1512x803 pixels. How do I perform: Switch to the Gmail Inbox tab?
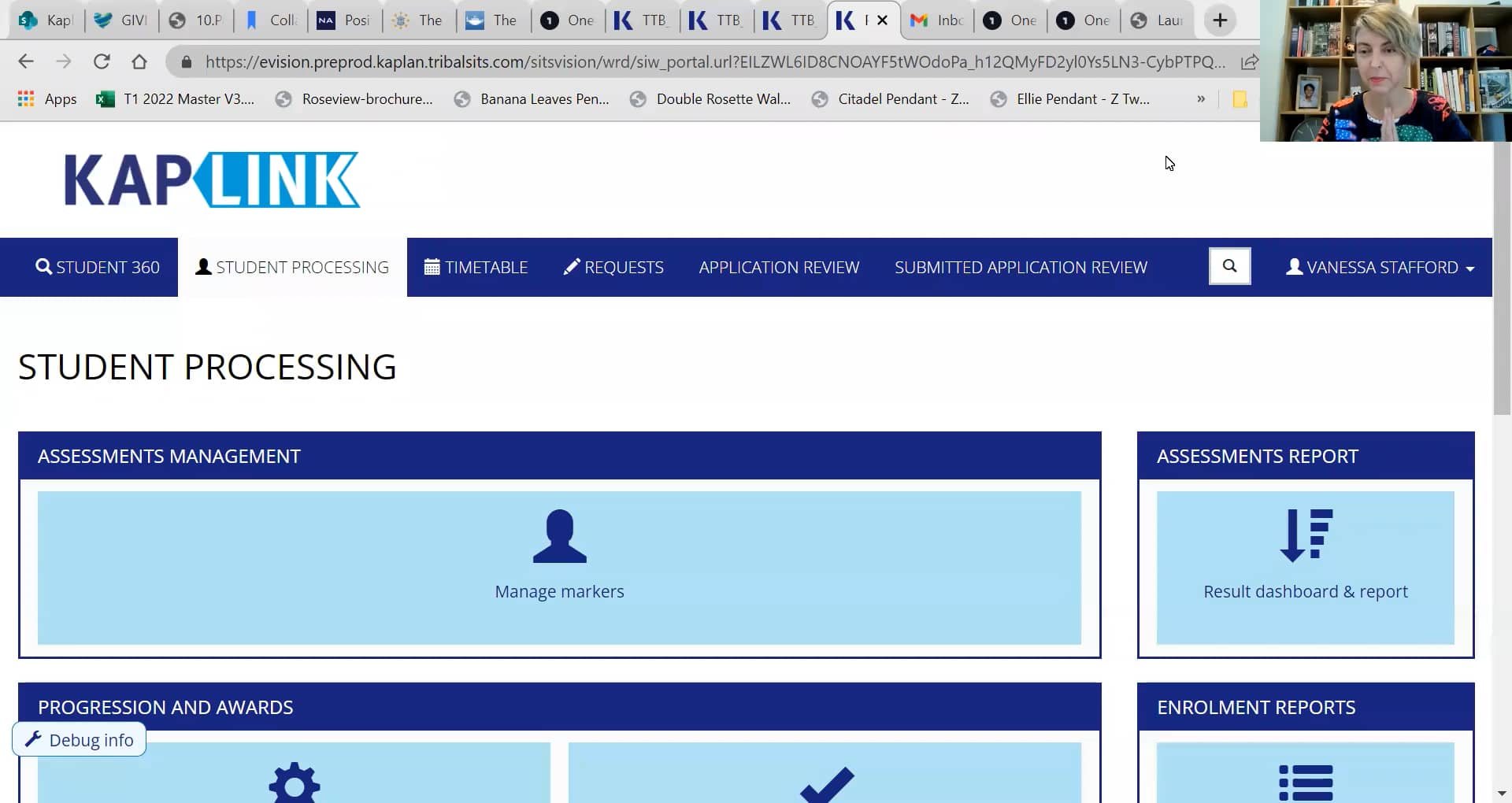936,20
